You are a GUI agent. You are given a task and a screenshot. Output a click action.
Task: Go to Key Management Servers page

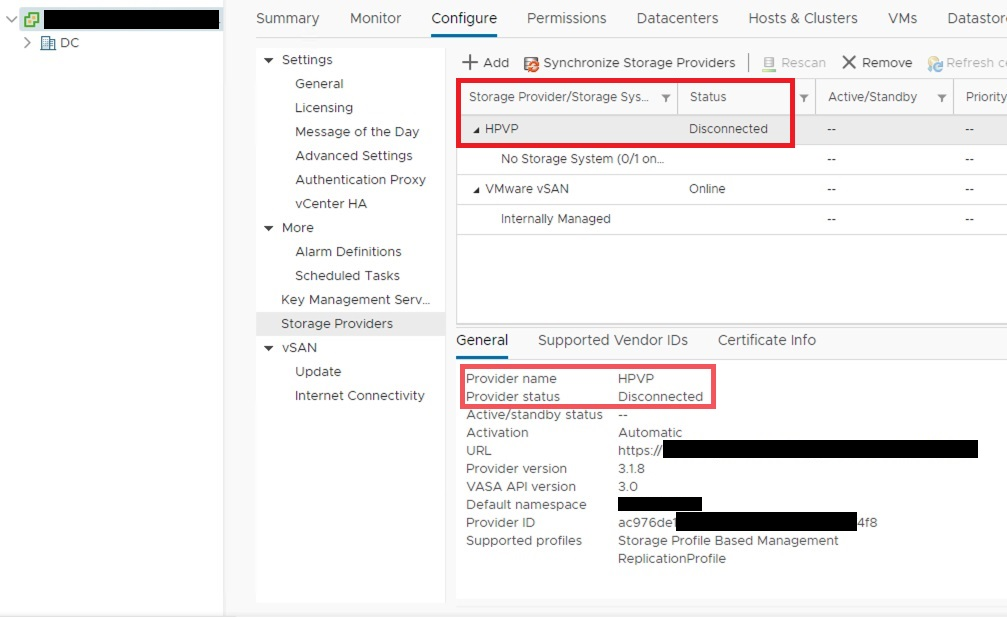point(355,300)
